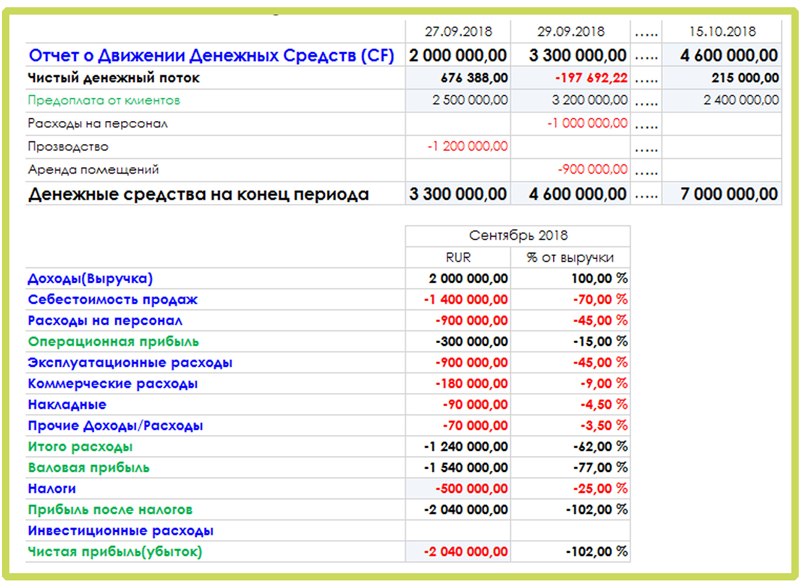Select the -25,00 % cell
The image size is (800, 587).
point(570,489)
